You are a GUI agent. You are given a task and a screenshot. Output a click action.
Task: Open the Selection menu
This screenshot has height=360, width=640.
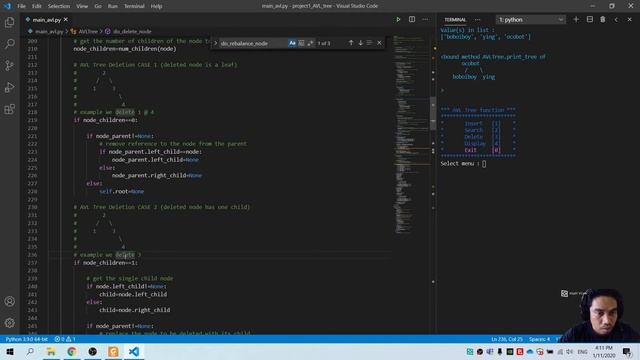pos(59,6)
